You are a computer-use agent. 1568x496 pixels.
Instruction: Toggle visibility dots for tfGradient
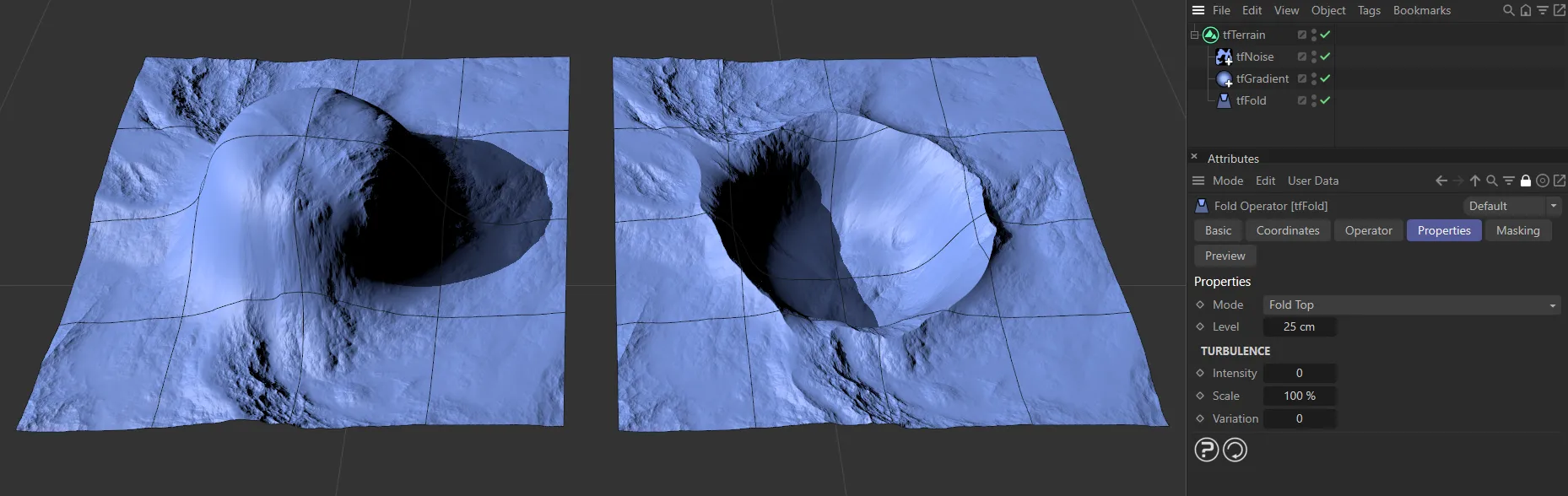click(x=1314, y=78)
